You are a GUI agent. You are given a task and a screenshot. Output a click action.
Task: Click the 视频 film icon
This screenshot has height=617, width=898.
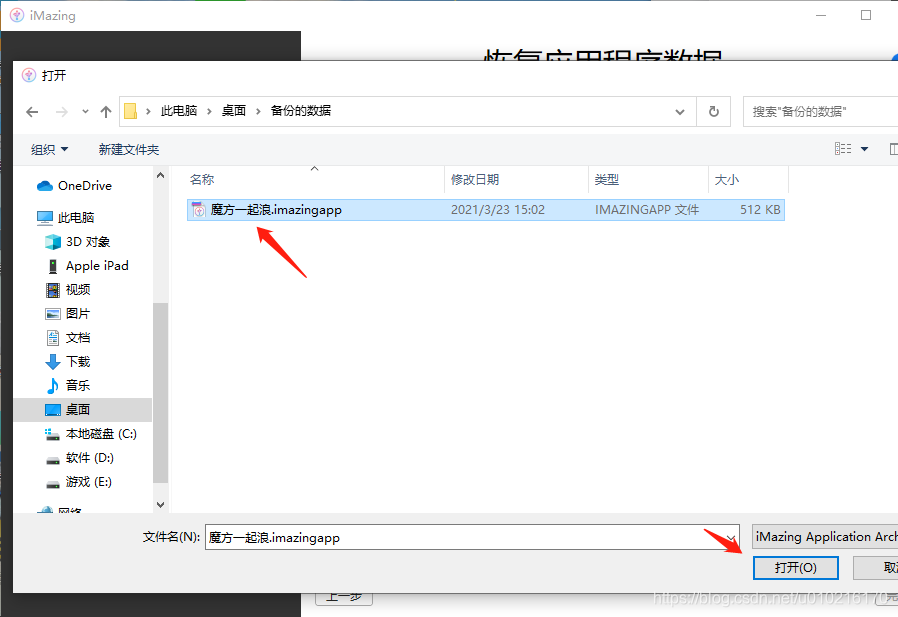[53, 290]
